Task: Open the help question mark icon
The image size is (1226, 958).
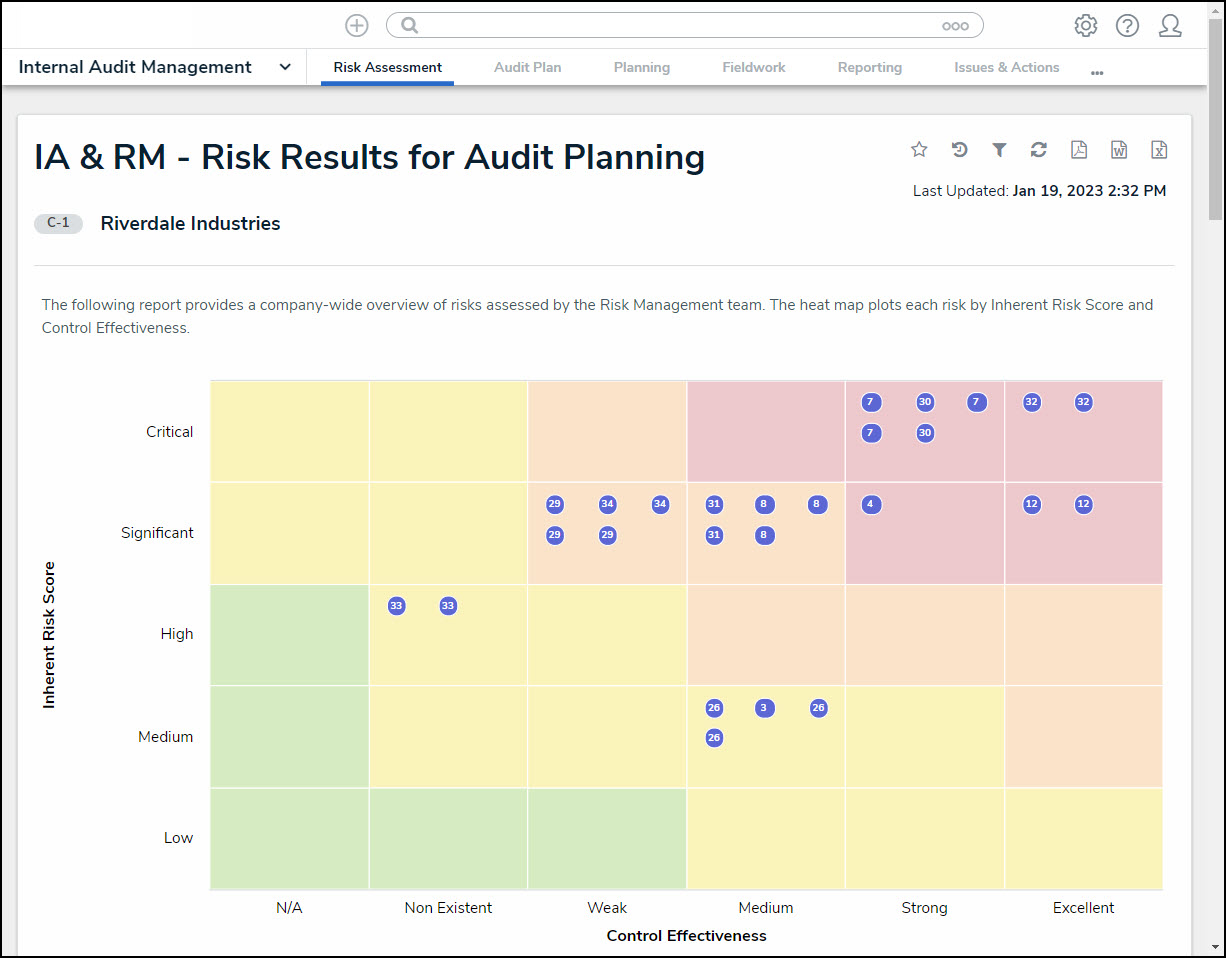Action: (x=1127, y=26)
